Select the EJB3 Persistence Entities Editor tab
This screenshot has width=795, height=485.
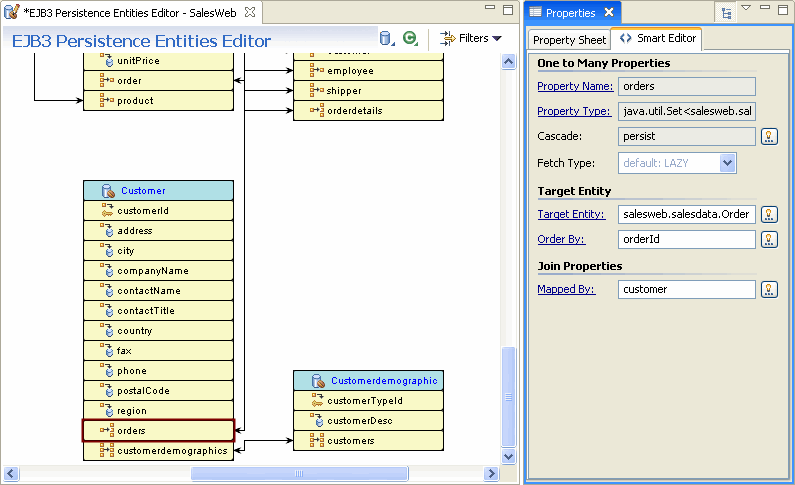[x=130, y=13]
